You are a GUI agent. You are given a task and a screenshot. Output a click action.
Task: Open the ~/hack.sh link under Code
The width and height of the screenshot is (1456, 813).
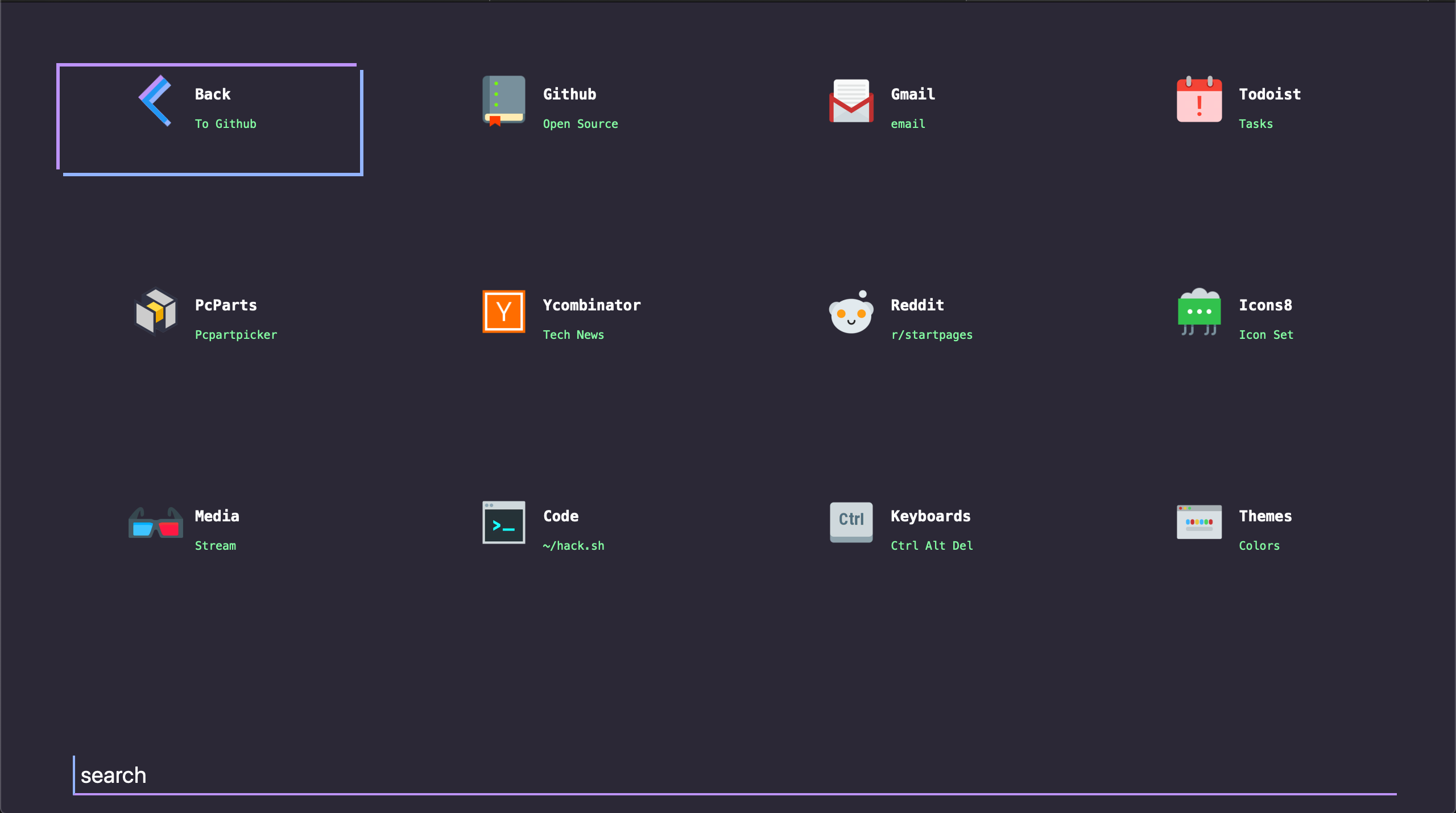(573, 546)
